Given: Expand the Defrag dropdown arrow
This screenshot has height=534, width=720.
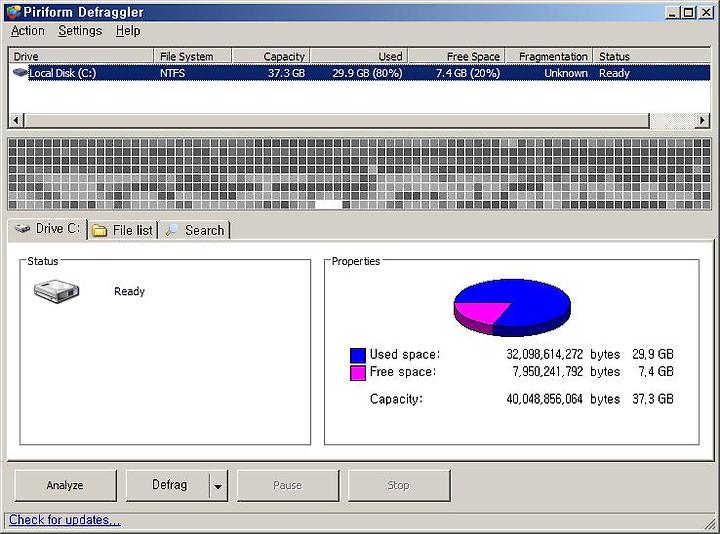Looking at the screenshot, I should pyautogui.click(x=218, y=486).
